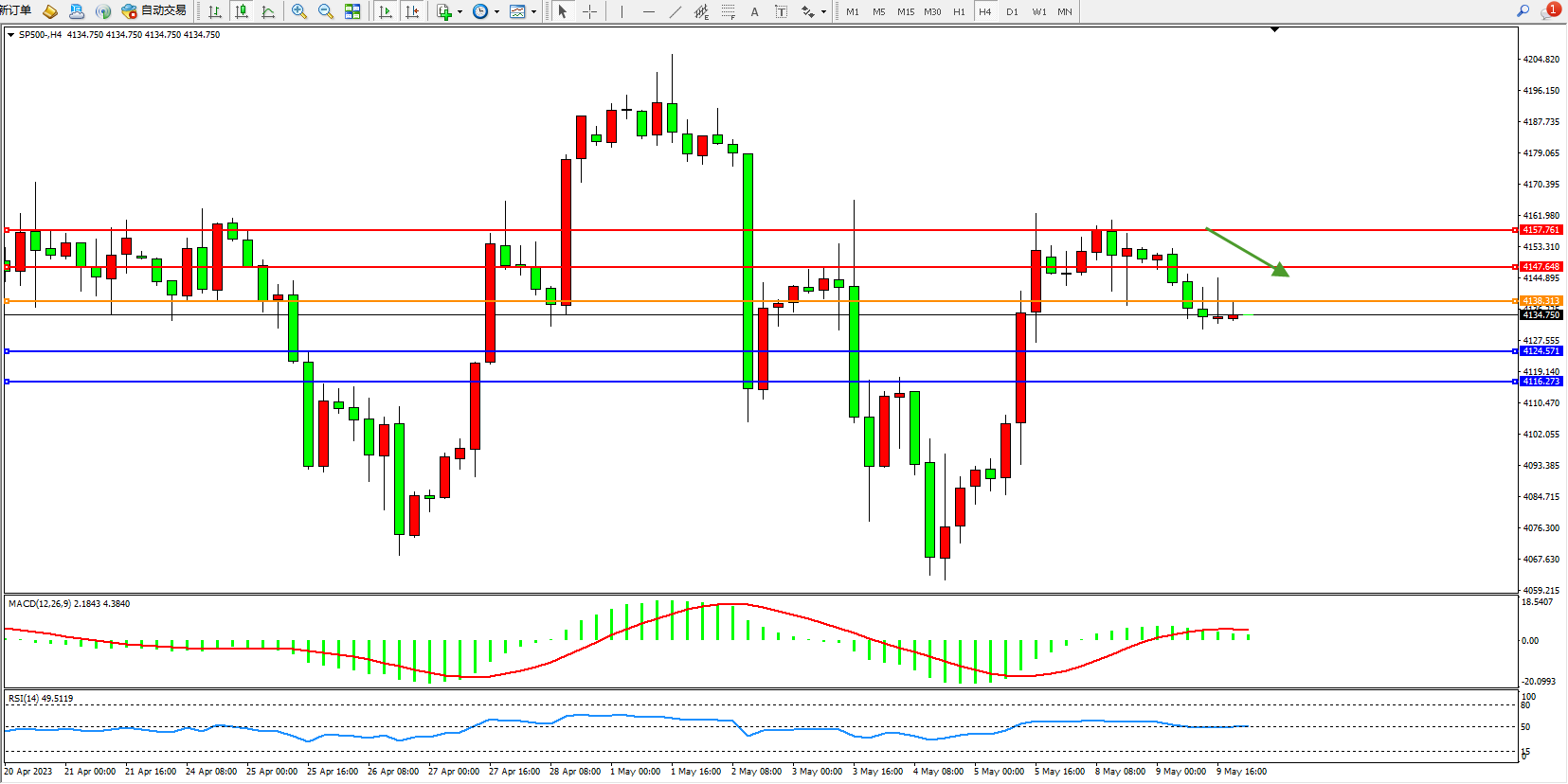Click the tile windows icon
The width and height of the screenshot is (1568, 784).
(352, 11)
